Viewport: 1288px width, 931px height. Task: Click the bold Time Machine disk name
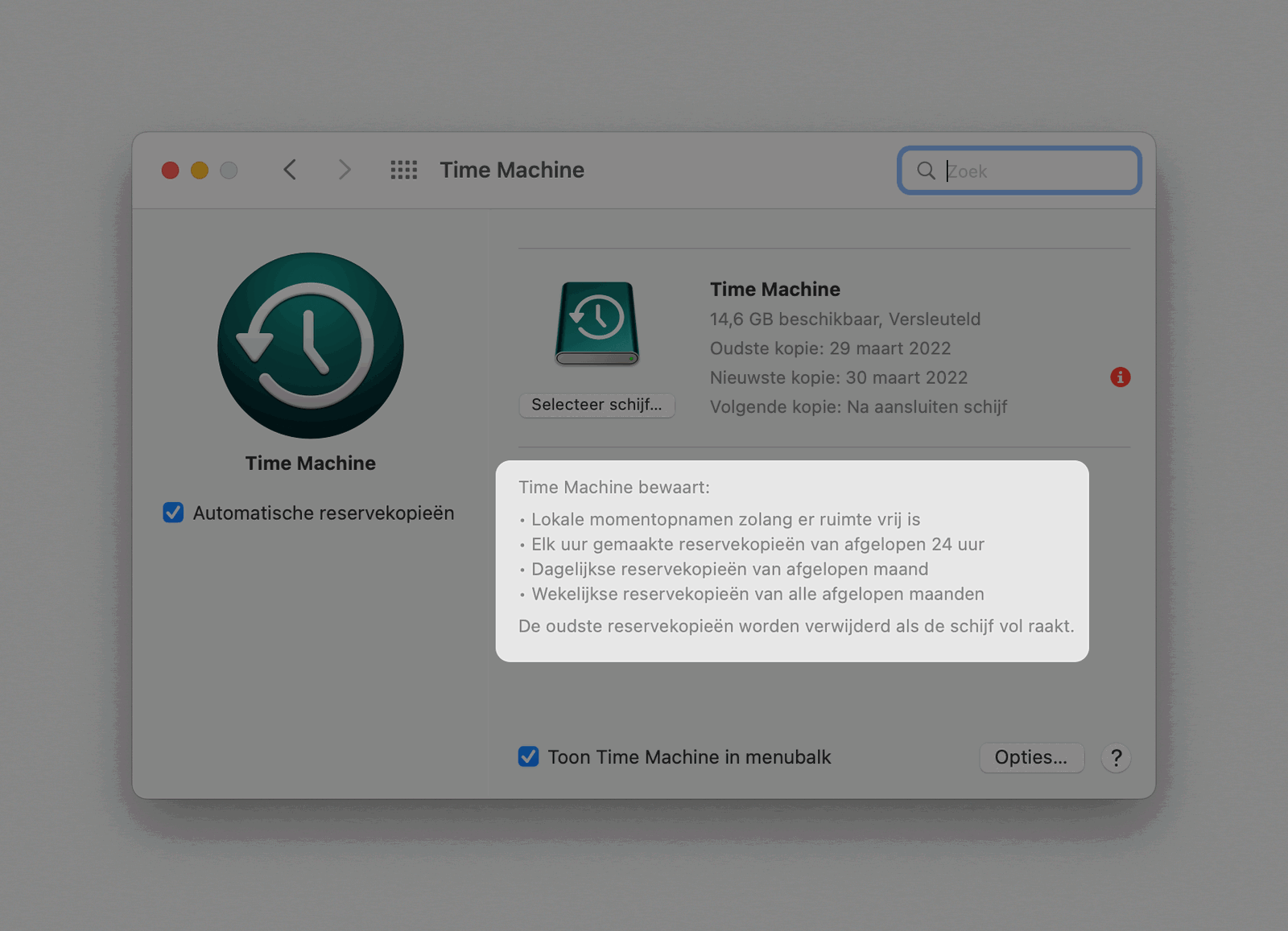[x=775, y=290]
